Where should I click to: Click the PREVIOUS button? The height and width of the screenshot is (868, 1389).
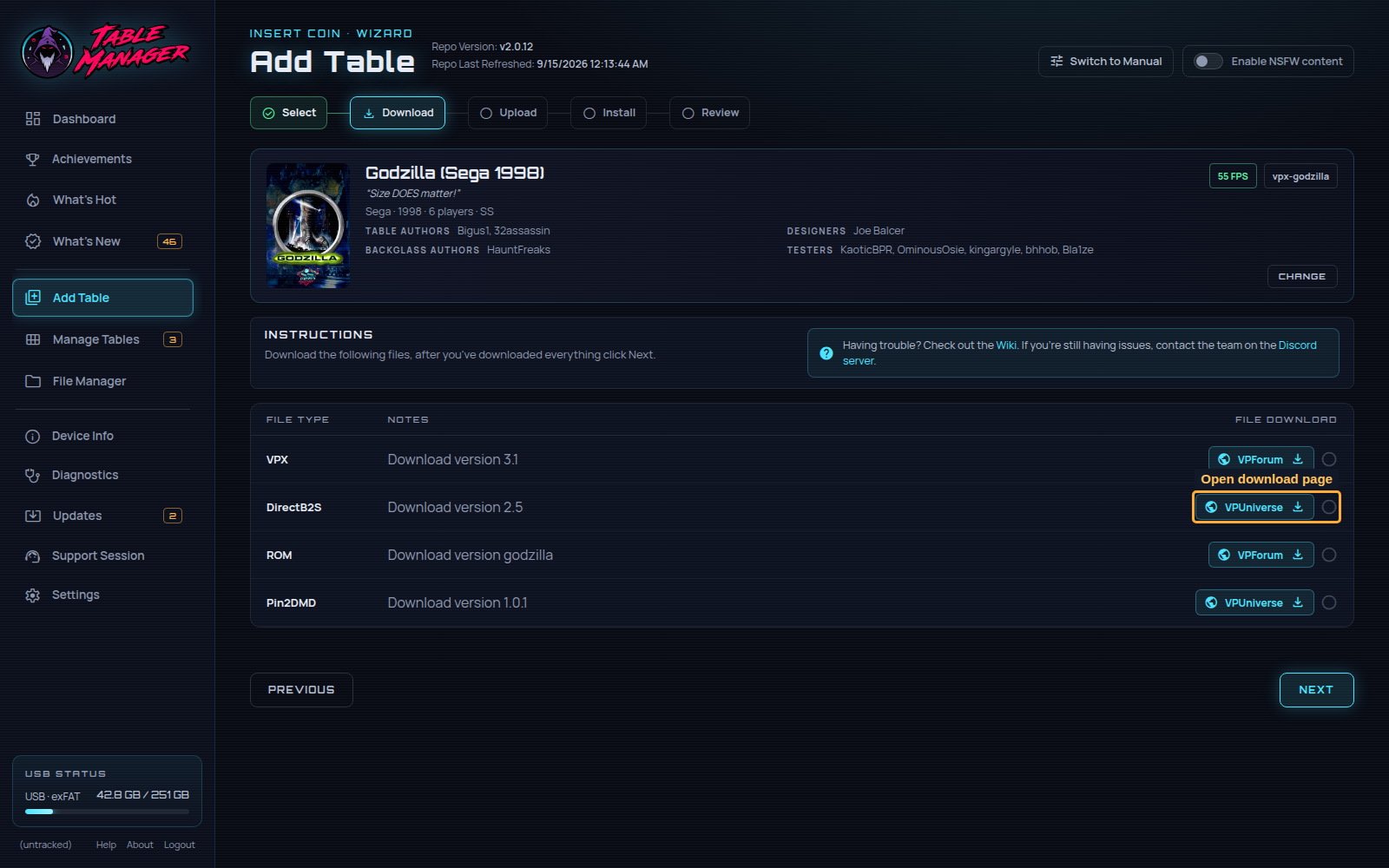pos(301,690)
